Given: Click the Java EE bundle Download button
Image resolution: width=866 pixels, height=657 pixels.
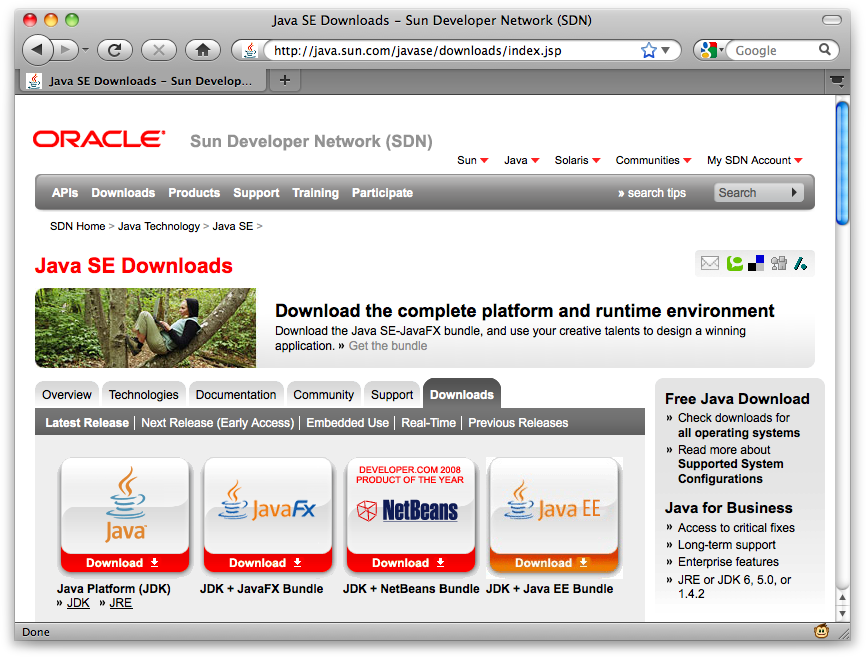Looking at the screenshot, I should (553, 563).
